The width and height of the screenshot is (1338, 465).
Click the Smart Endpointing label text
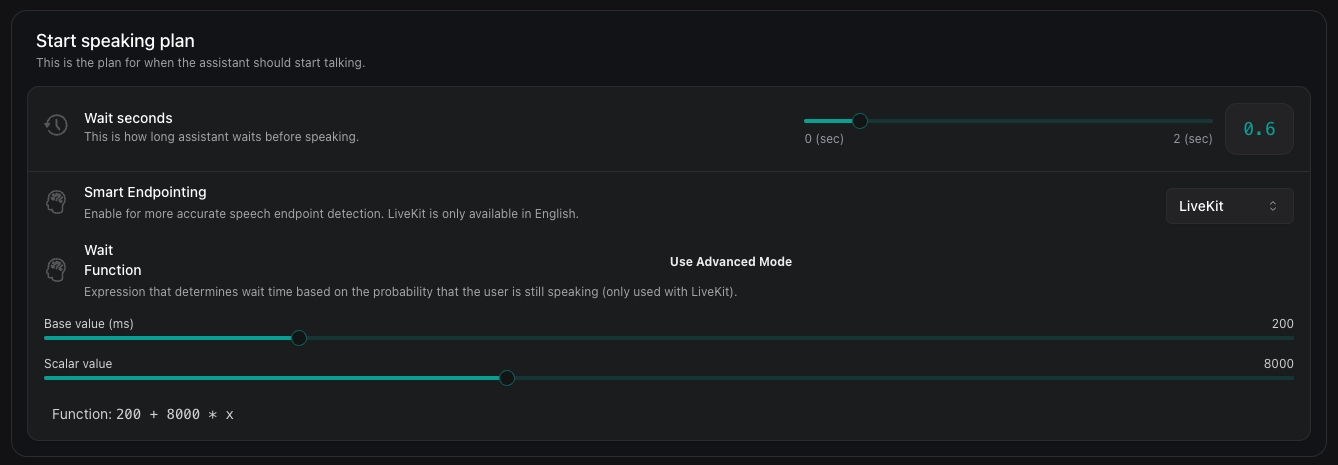[145, 192]
